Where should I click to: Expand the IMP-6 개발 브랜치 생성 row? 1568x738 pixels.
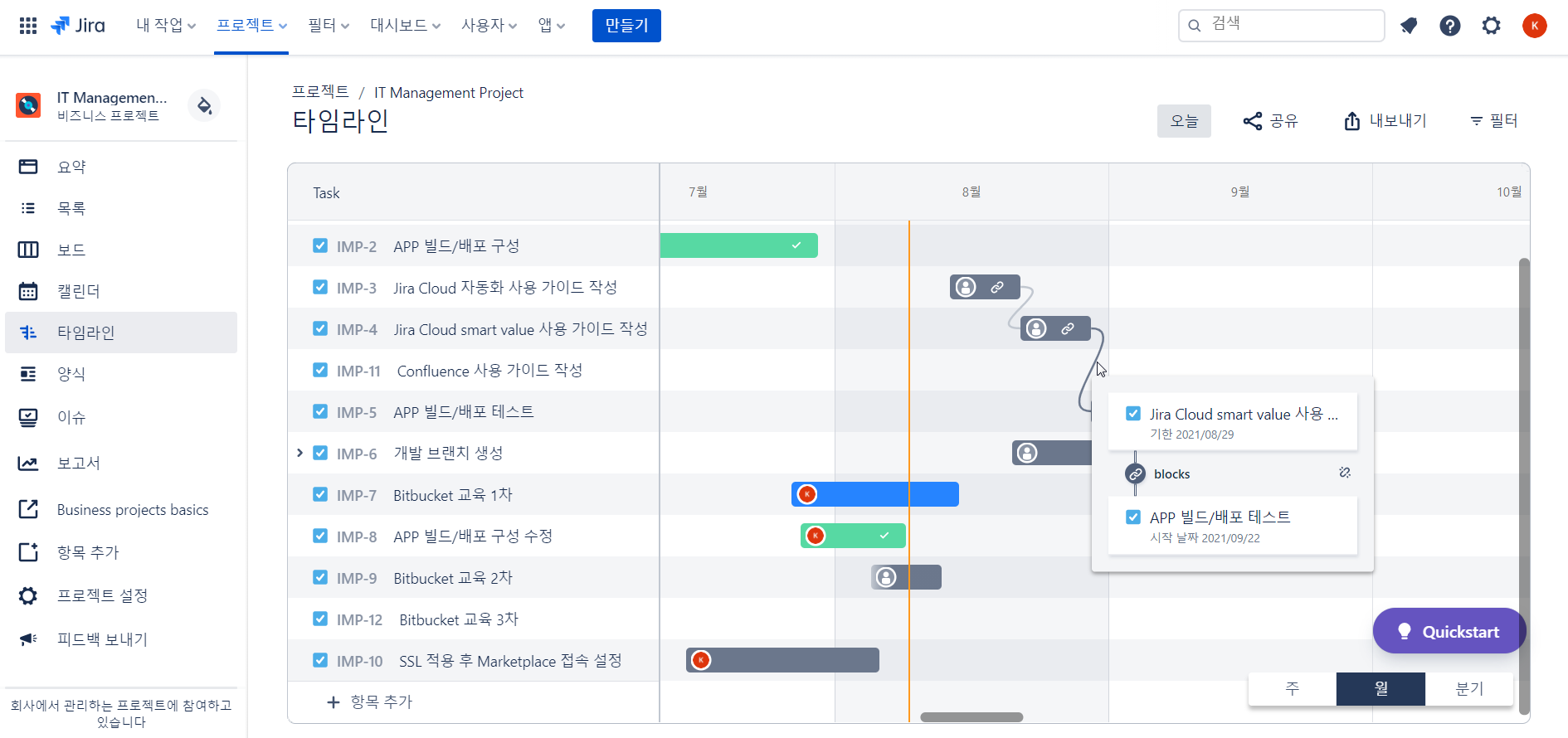(299, 453)
